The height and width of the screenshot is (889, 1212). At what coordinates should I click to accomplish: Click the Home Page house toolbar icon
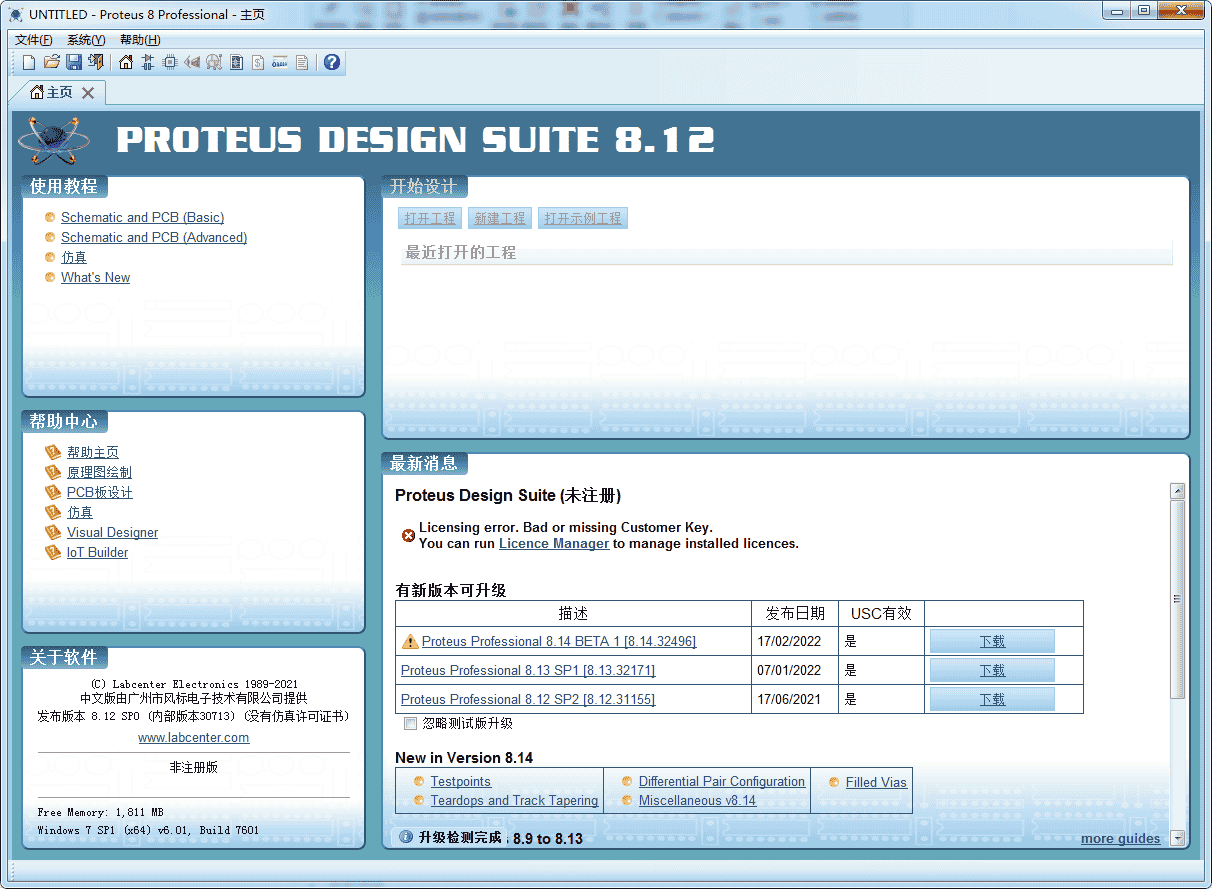point(126,63)
